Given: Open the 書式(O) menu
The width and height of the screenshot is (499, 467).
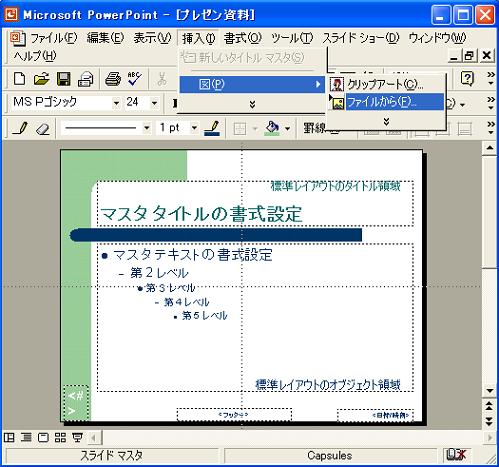Looking at the screenshot, I should pyautogui.click(x=243, y=38).
